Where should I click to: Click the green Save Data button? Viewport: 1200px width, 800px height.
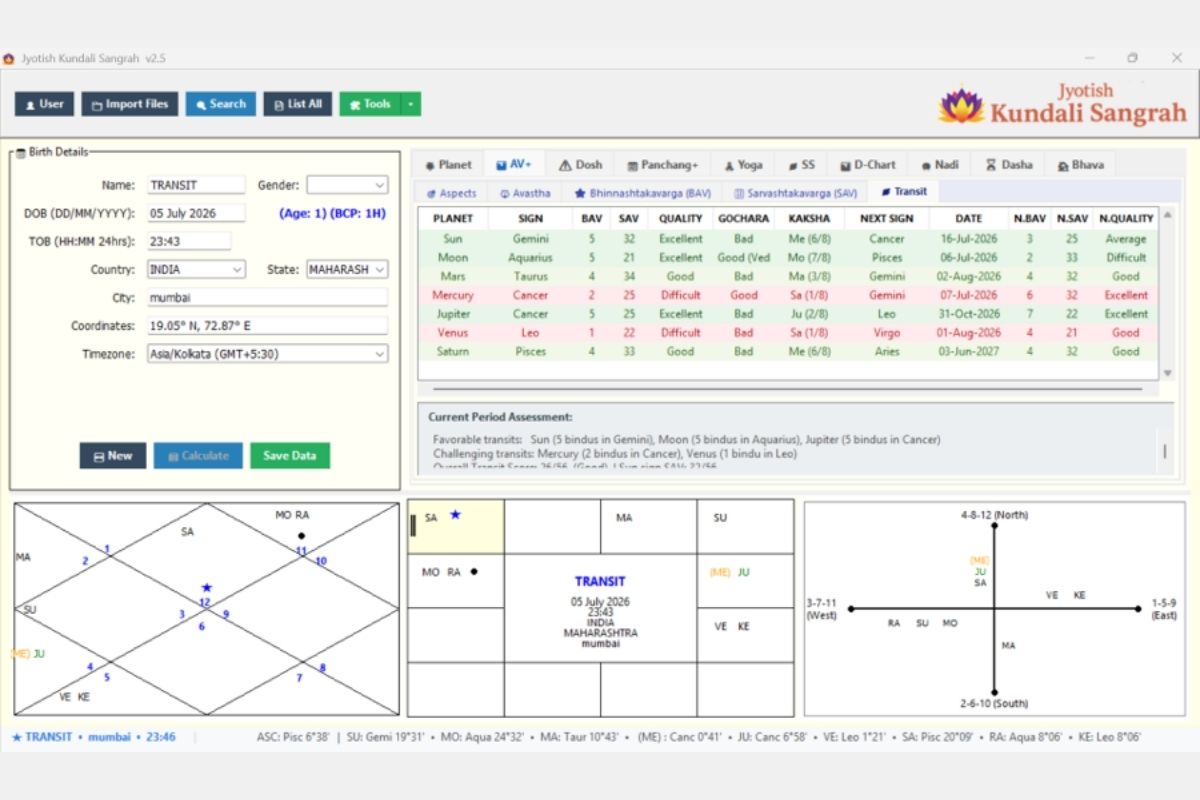click(290, 456)
